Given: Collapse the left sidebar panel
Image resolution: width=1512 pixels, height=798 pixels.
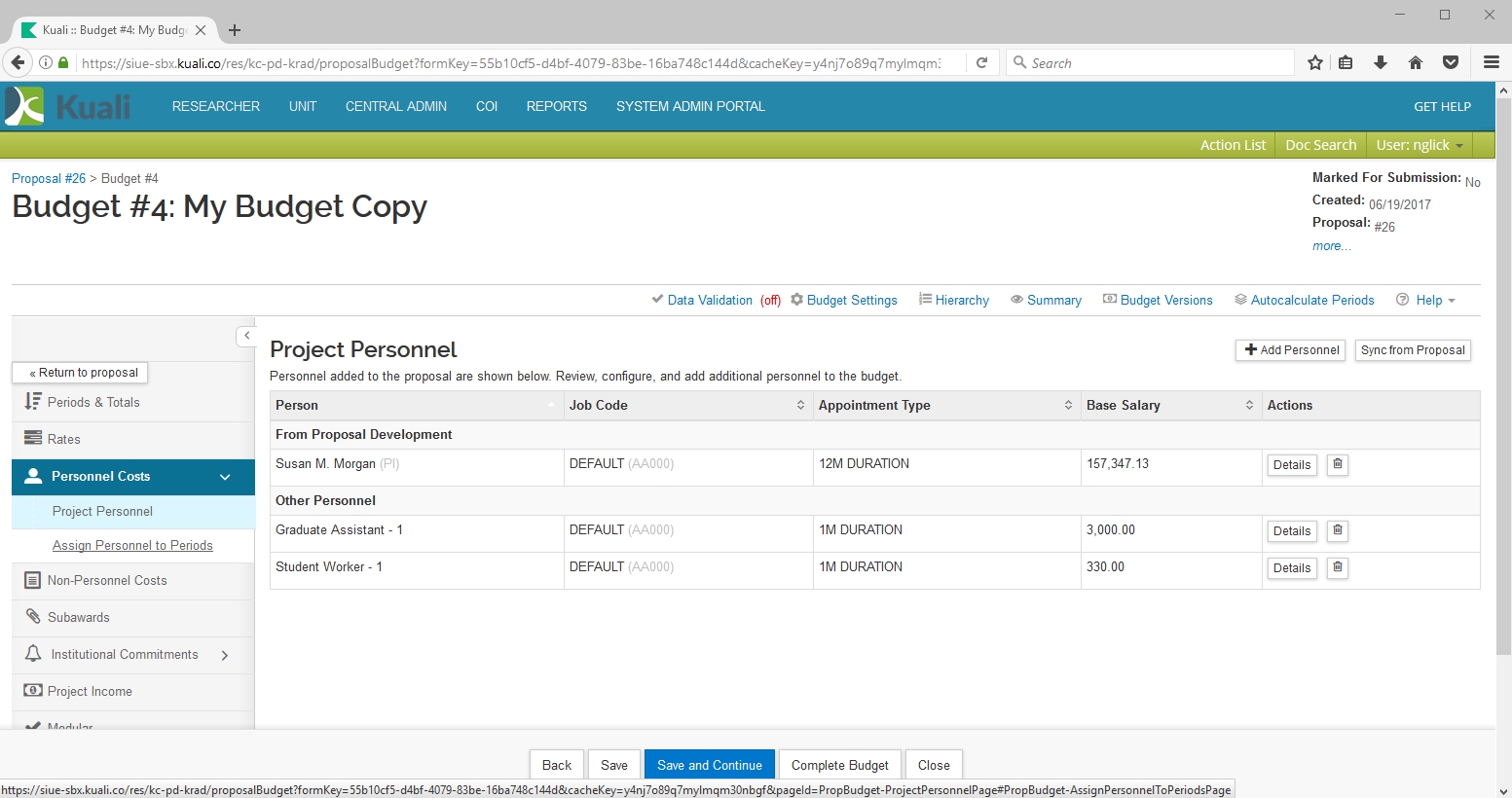Looking at the screenshot, I should tap(246, 336).
